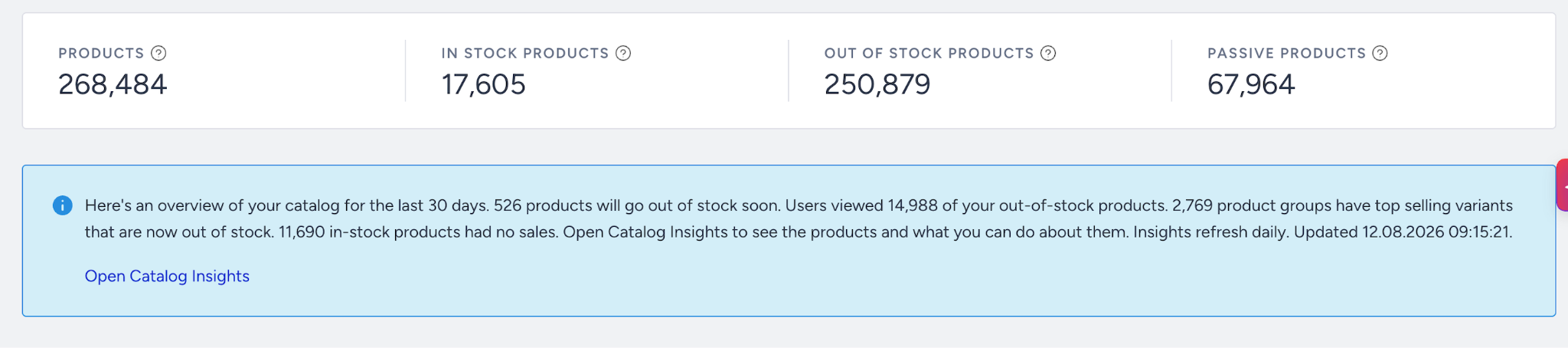Open Catalog Insights link
1568x348 pixels.
click(x=167, y=276)
